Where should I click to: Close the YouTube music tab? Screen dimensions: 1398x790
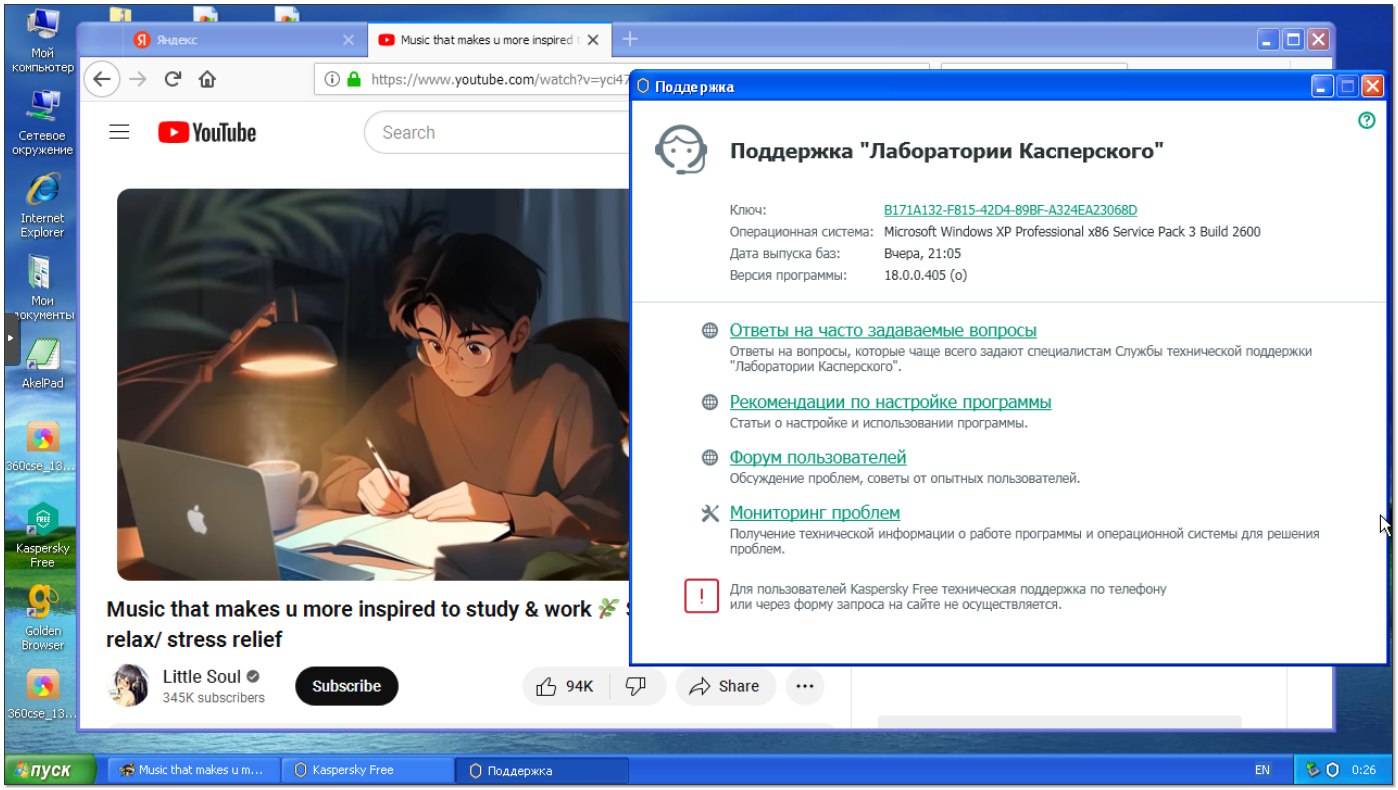coord(594,40)
